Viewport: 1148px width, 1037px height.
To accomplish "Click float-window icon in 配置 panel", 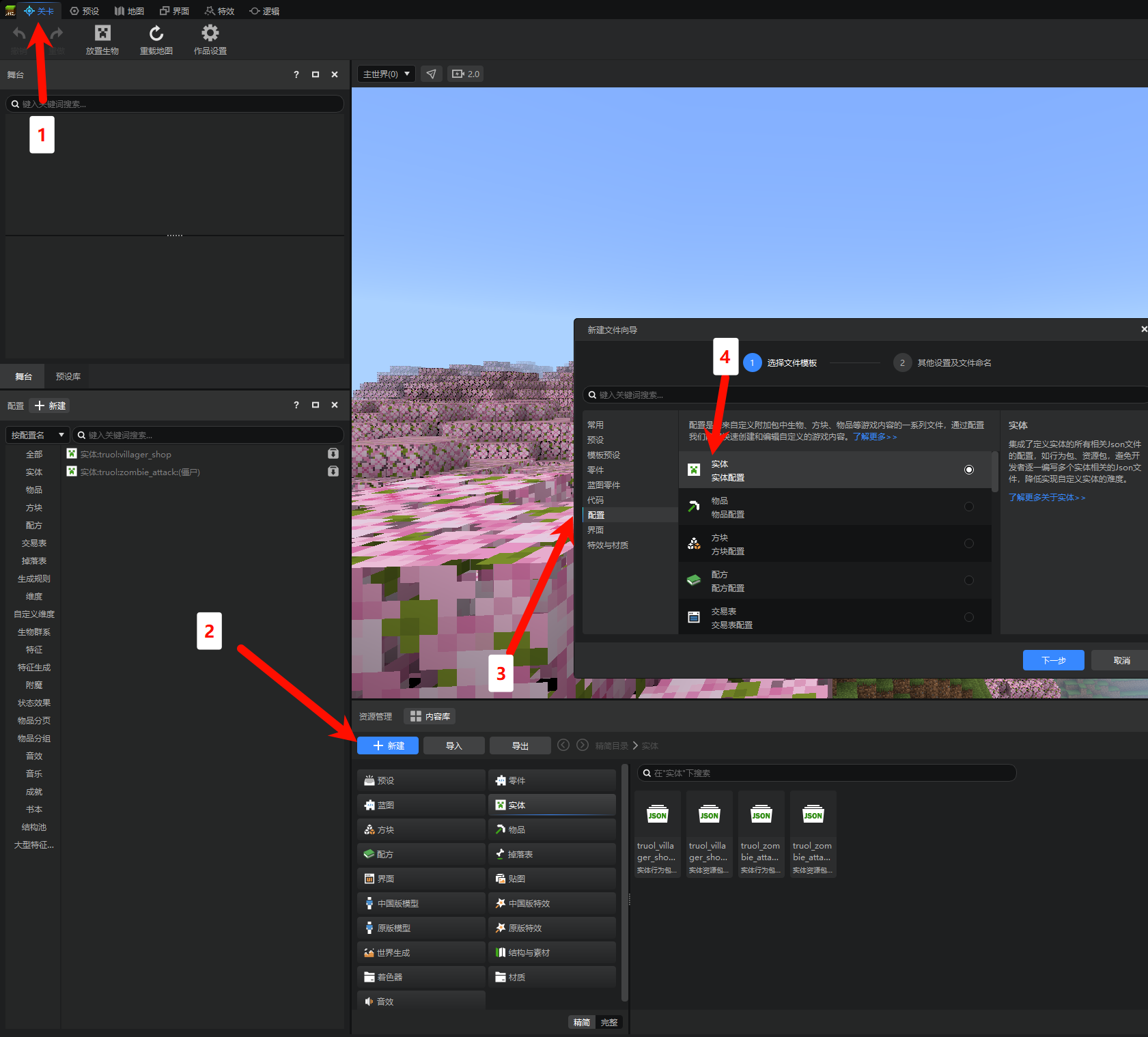I will coord(316,405).
